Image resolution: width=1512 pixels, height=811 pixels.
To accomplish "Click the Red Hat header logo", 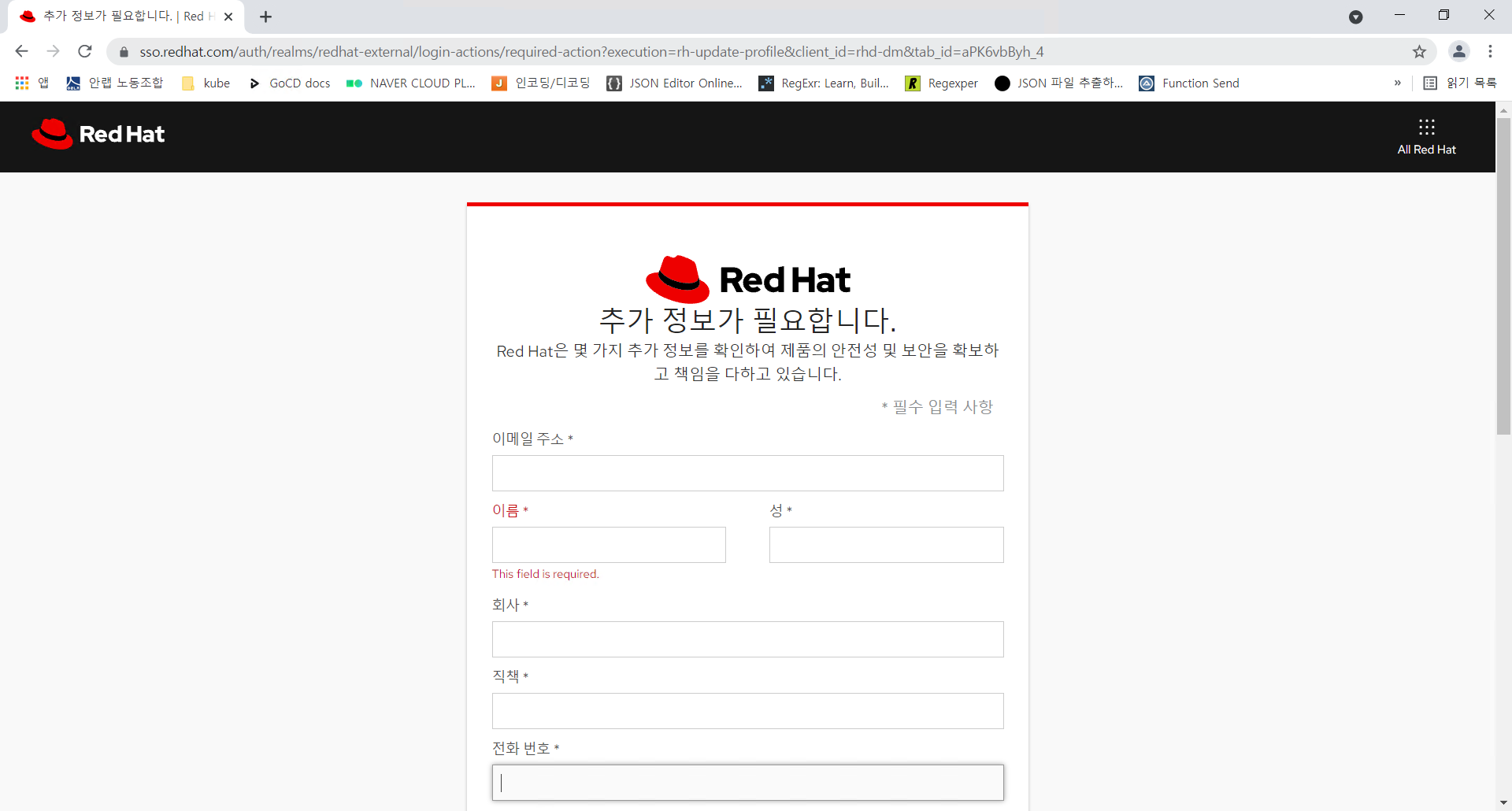I will (x=98, y=134).
